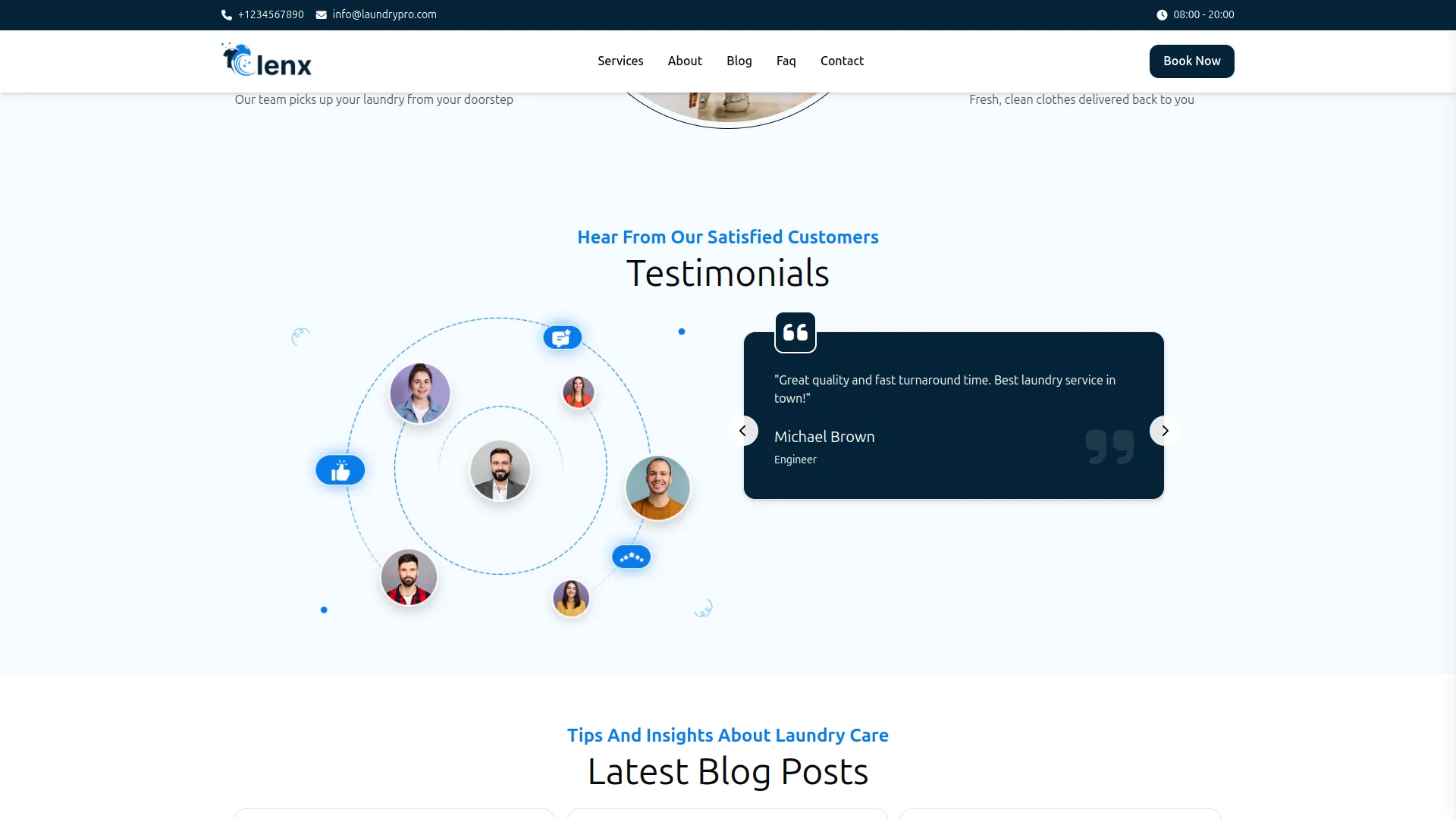Click the chat bubble badge icon

(x=562, y=337)
